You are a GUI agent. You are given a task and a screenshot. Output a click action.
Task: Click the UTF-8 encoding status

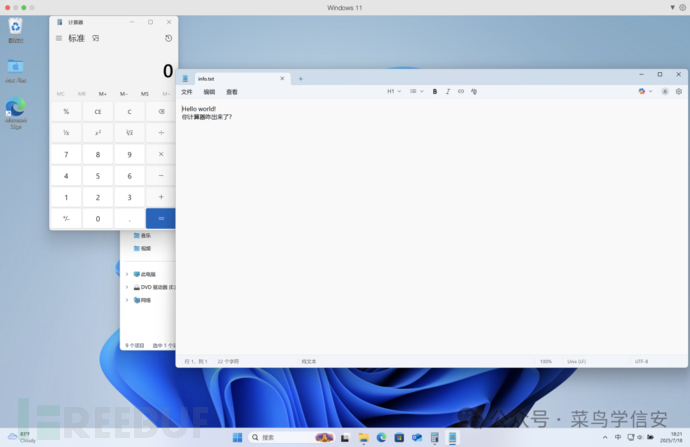pos(641,362)
